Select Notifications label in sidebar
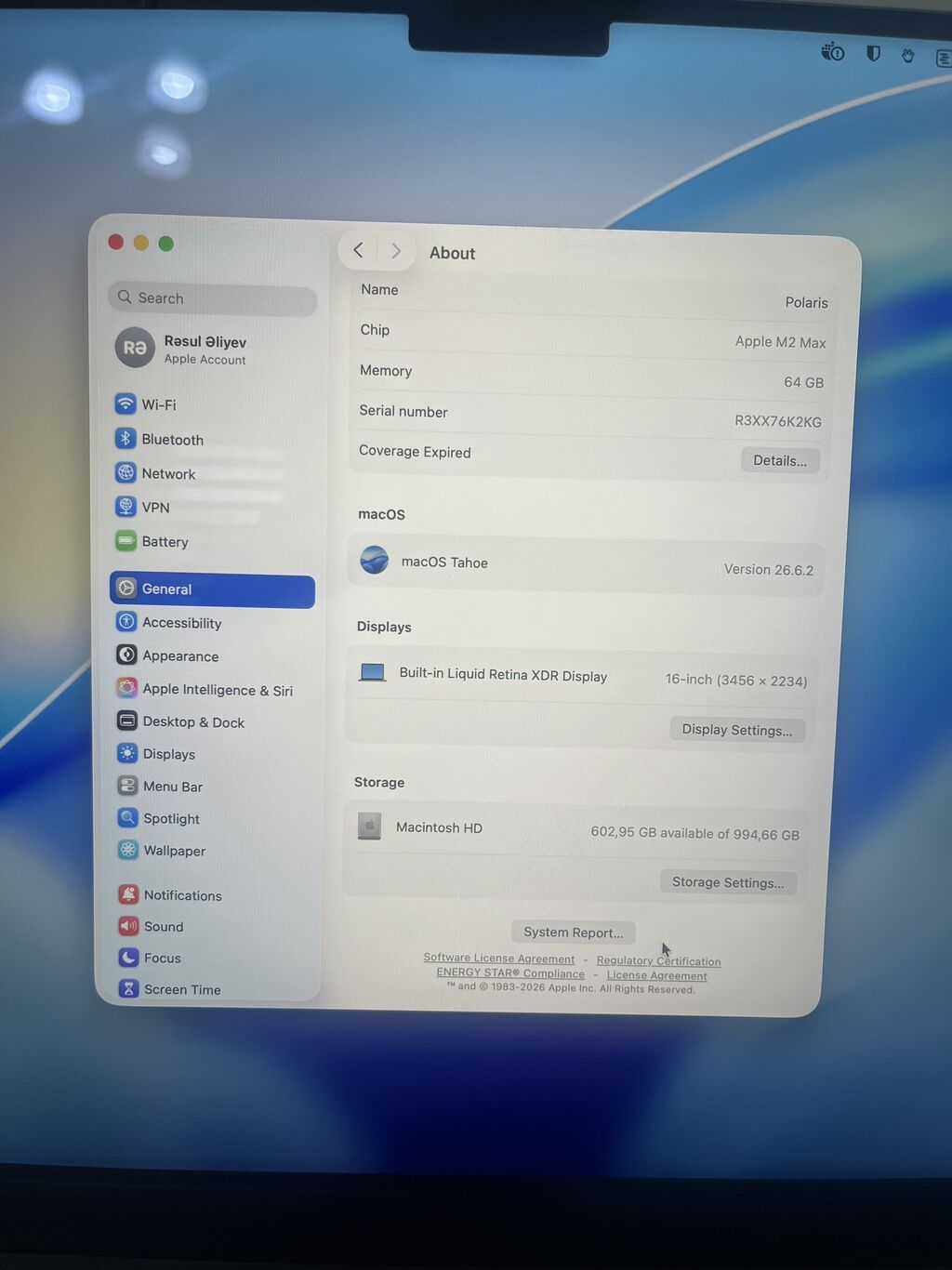The image size is (952, 1270). (x=183, y=895)
